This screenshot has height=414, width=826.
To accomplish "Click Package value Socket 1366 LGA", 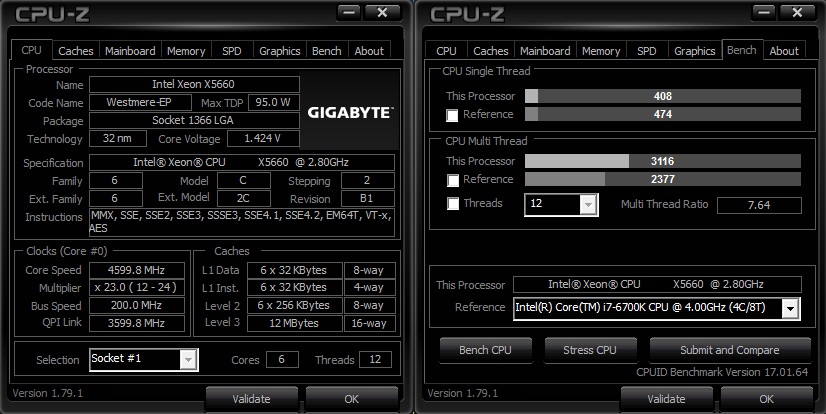I will point(194,120).
